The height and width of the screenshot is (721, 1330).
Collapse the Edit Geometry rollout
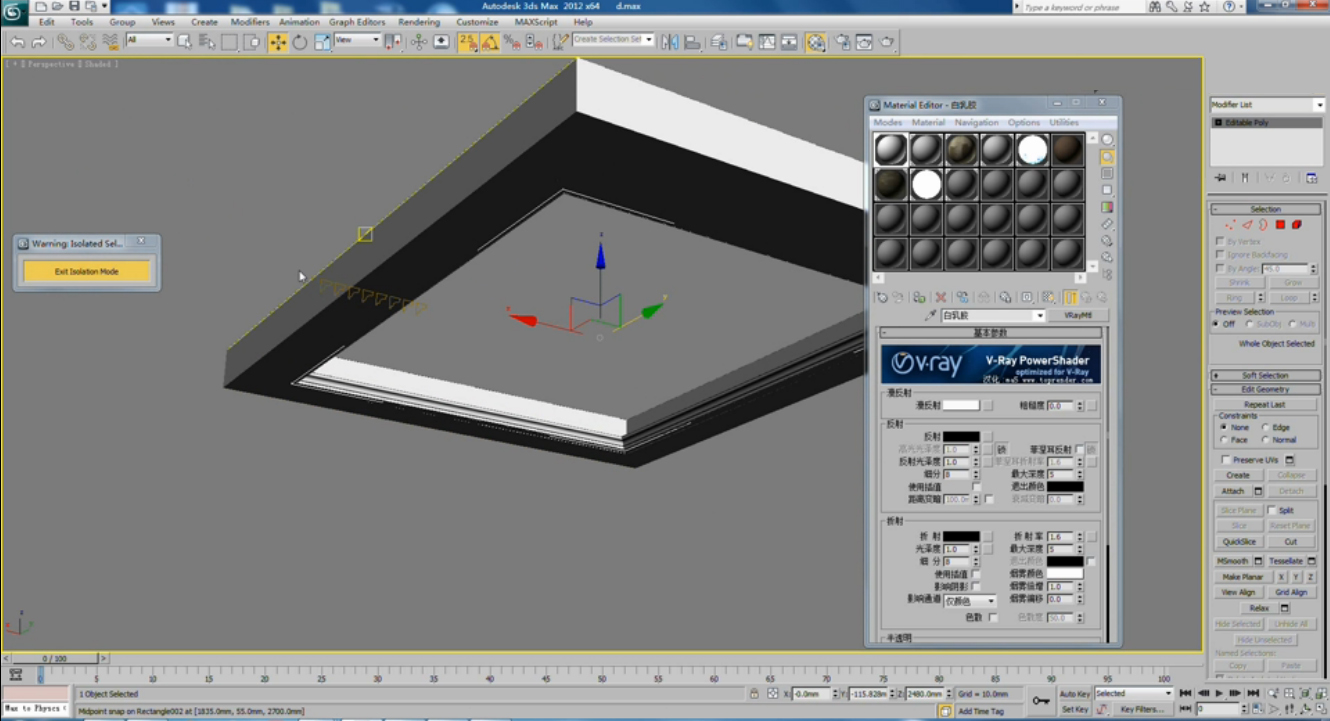coord(1265,390)
